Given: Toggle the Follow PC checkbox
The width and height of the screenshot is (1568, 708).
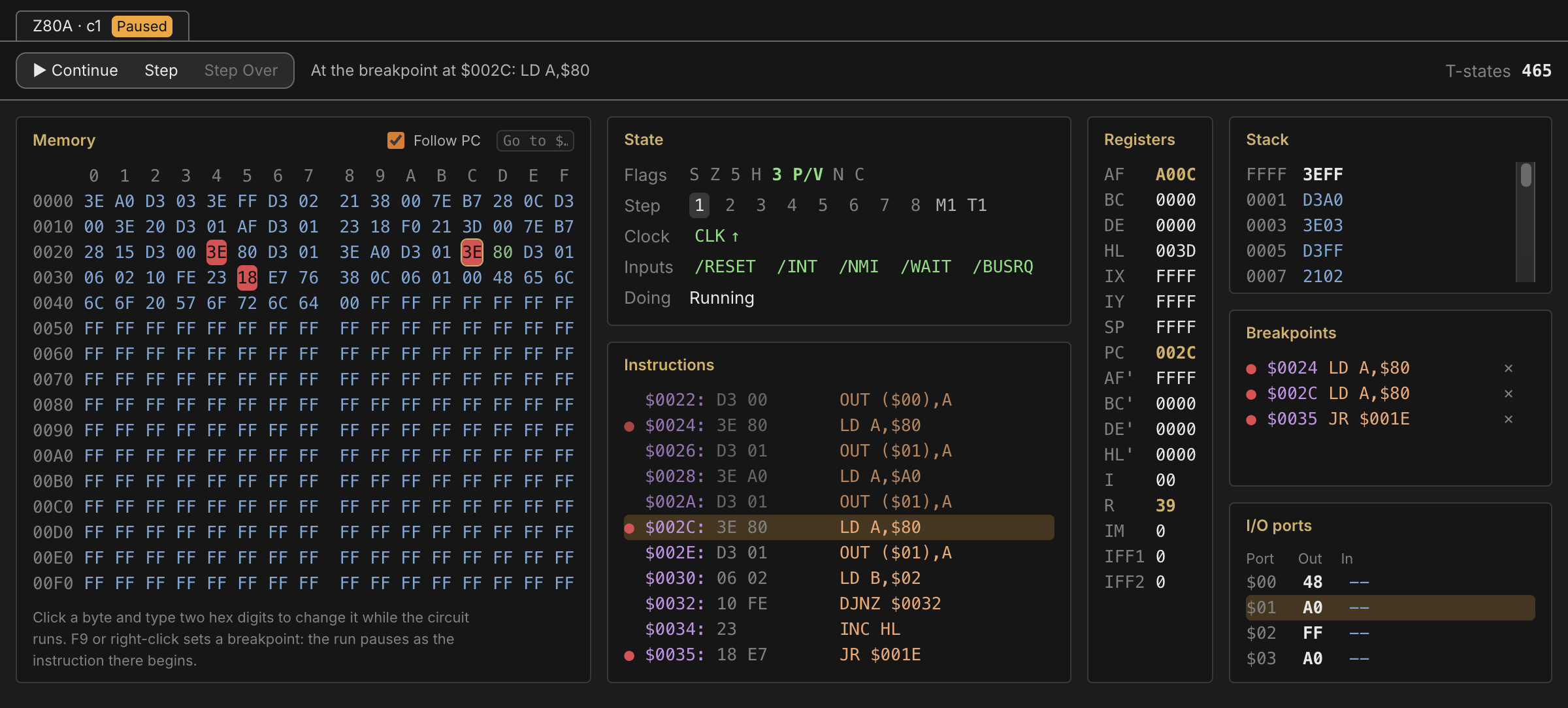Looking at the screenshot, I should point(395,140).
